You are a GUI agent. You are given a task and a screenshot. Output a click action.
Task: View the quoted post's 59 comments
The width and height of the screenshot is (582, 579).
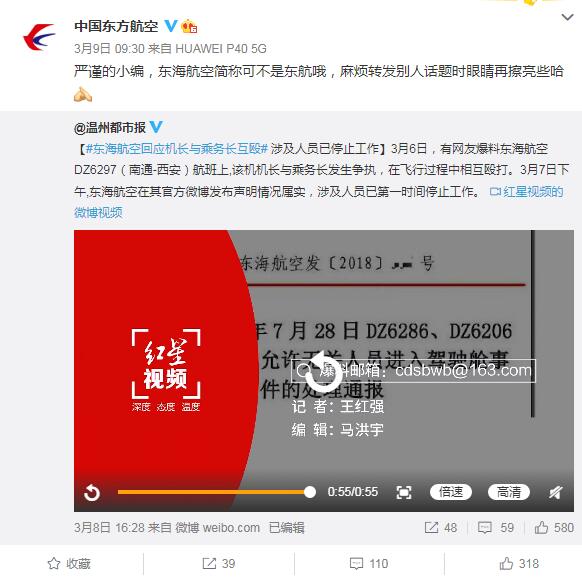tap(496, 527)
